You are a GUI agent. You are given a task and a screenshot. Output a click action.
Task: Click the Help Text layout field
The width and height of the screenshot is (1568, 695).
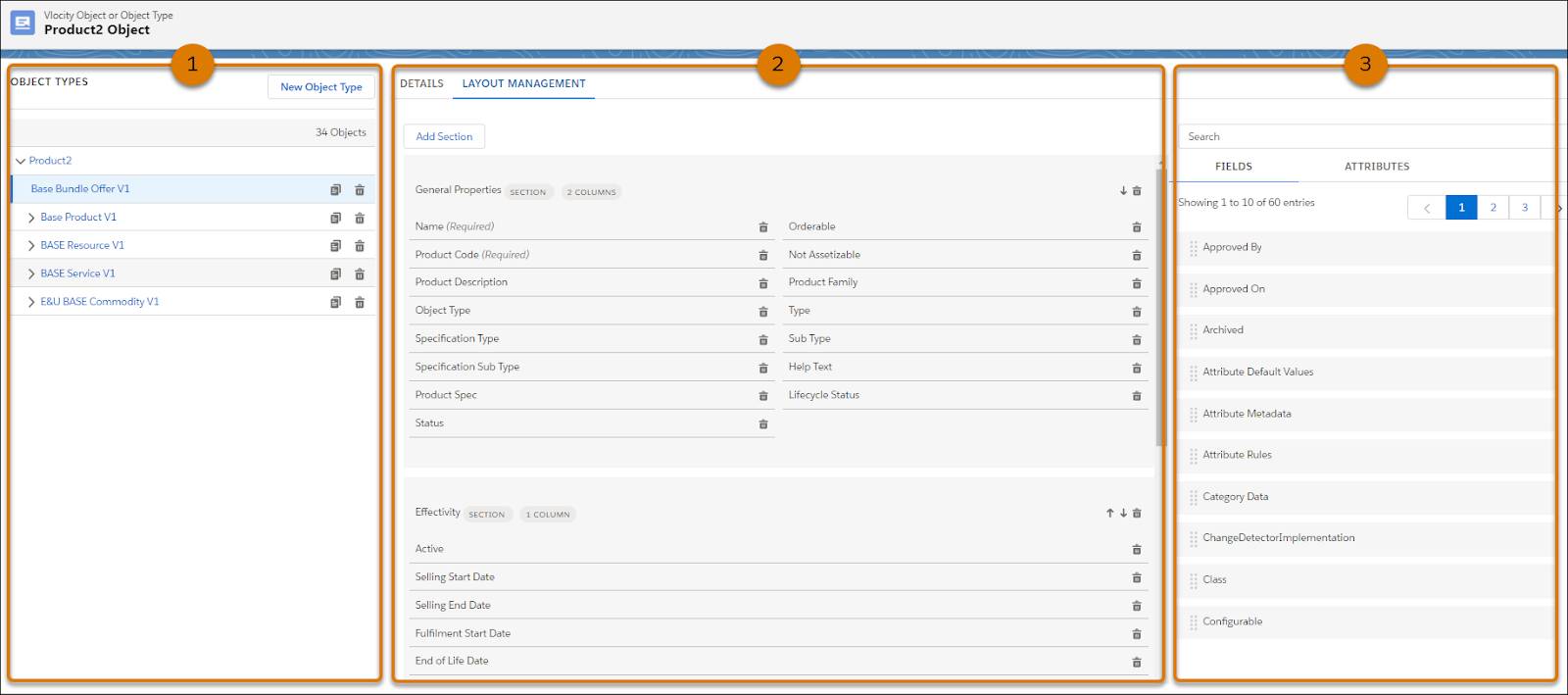[x=965, y=367]
